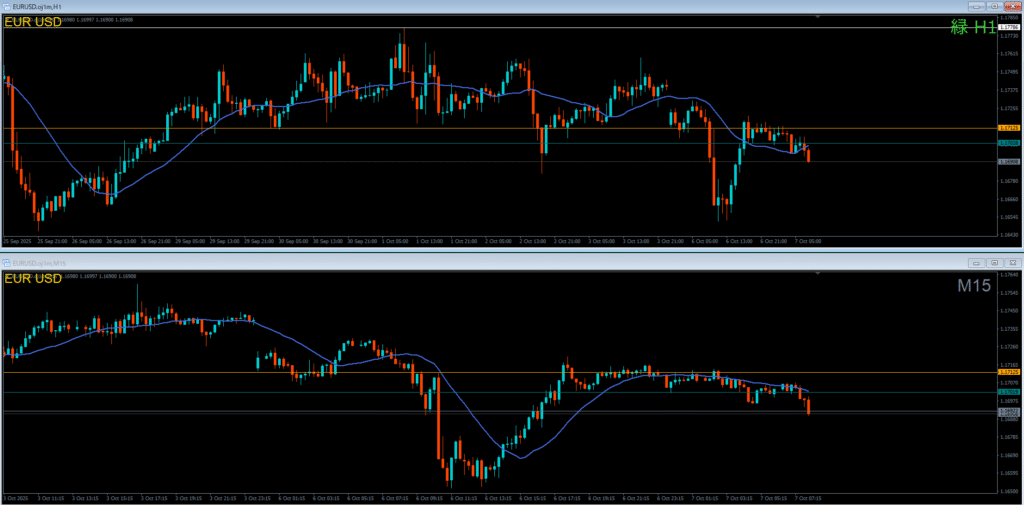1024x505 pixels.
Task: Click the teal price tag in H1 chart
Action: pos(1008,144)
